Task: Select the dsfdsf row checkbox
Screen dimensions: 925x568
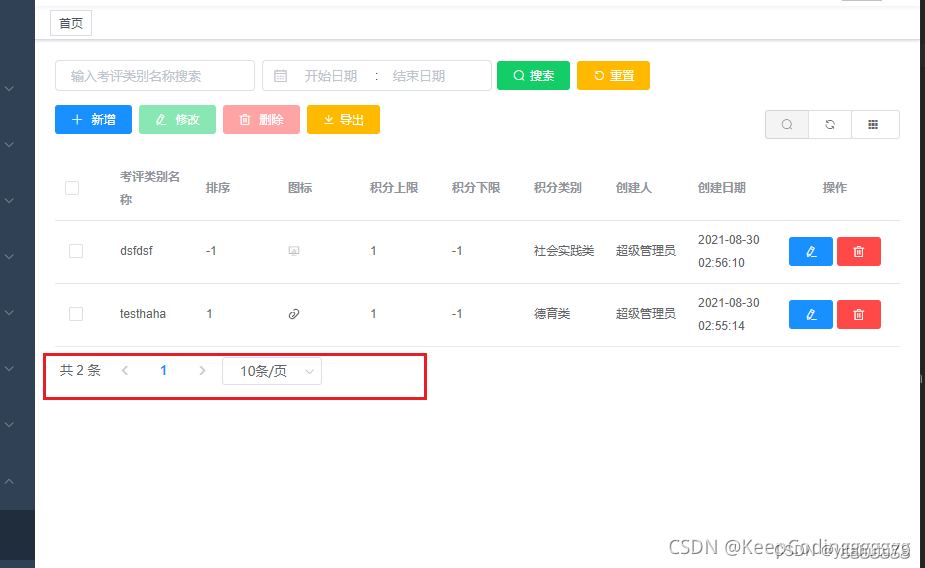Action: click(x=76, y=251)
